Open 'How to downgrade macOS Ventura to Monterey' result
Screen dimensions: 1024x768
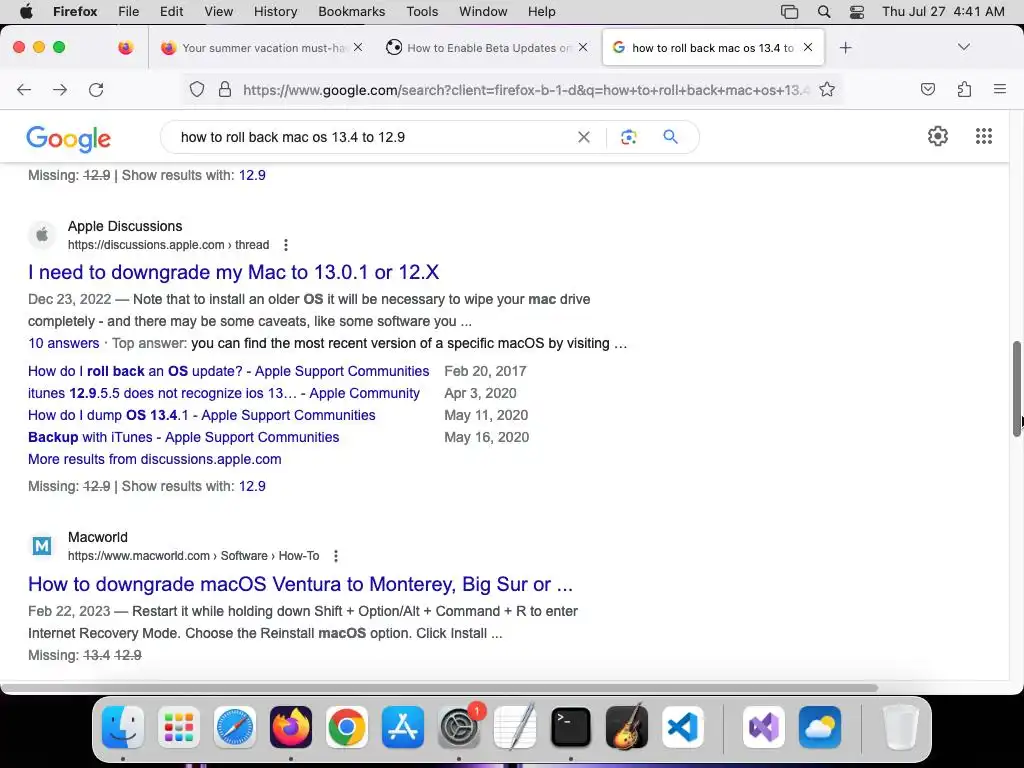pos(300,584)
